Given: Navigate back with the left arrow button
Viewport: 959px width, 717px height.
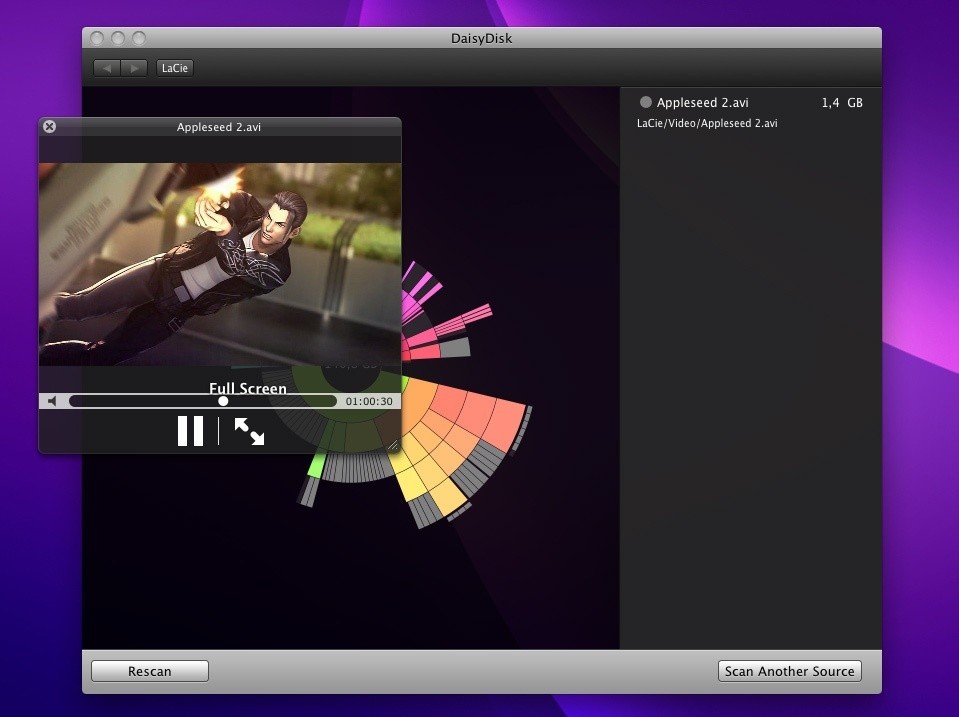Looking at the screenshot, I should (x=107, y=68).
